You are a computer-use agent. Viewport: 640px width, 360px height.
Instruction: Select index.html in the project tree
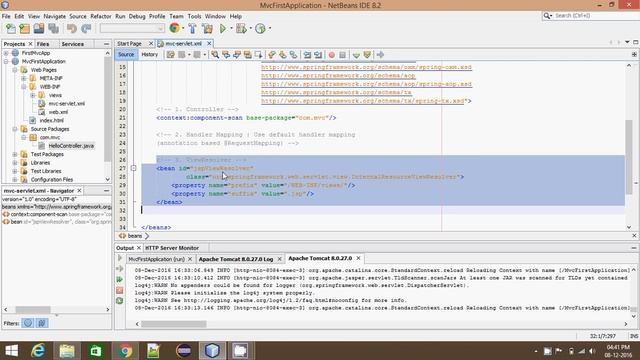pyautogui.click(x=52, y=120)
